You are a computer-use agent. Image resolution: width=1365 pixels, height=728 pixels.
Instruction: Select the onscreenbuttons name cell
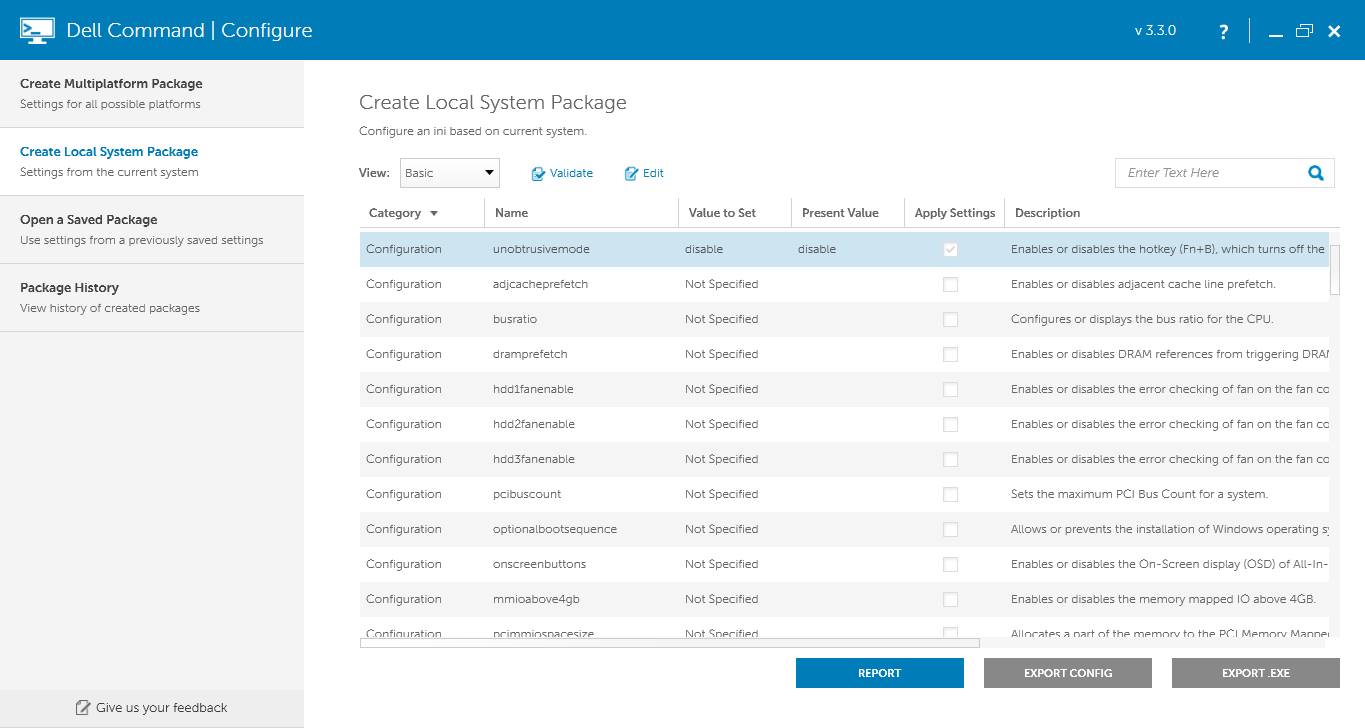539,564
